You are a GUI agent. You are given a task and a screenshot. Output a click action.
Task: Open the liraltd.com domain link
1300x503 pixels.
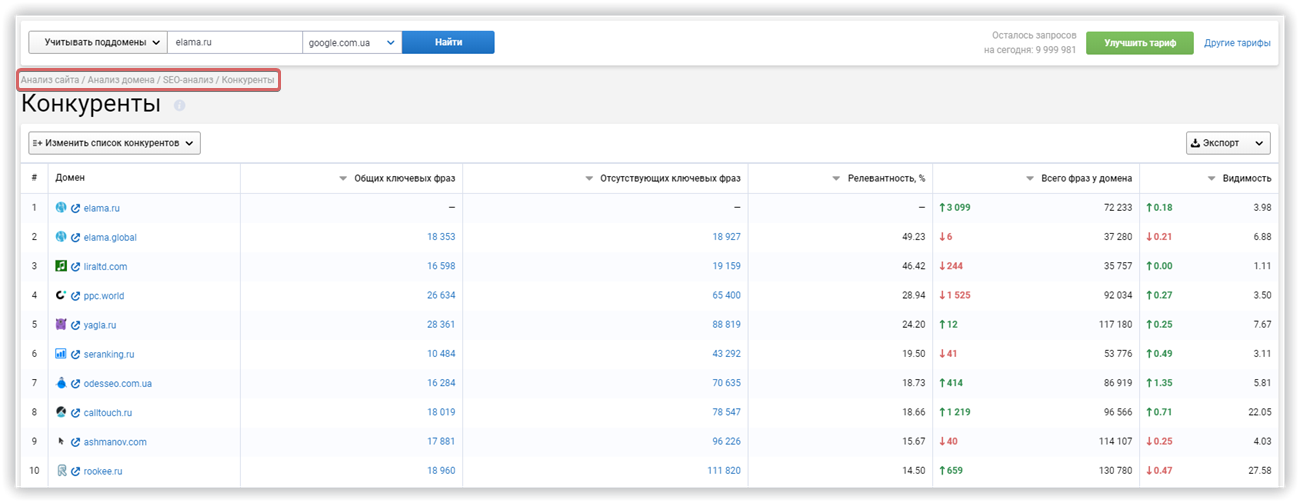tap(106, 267)
